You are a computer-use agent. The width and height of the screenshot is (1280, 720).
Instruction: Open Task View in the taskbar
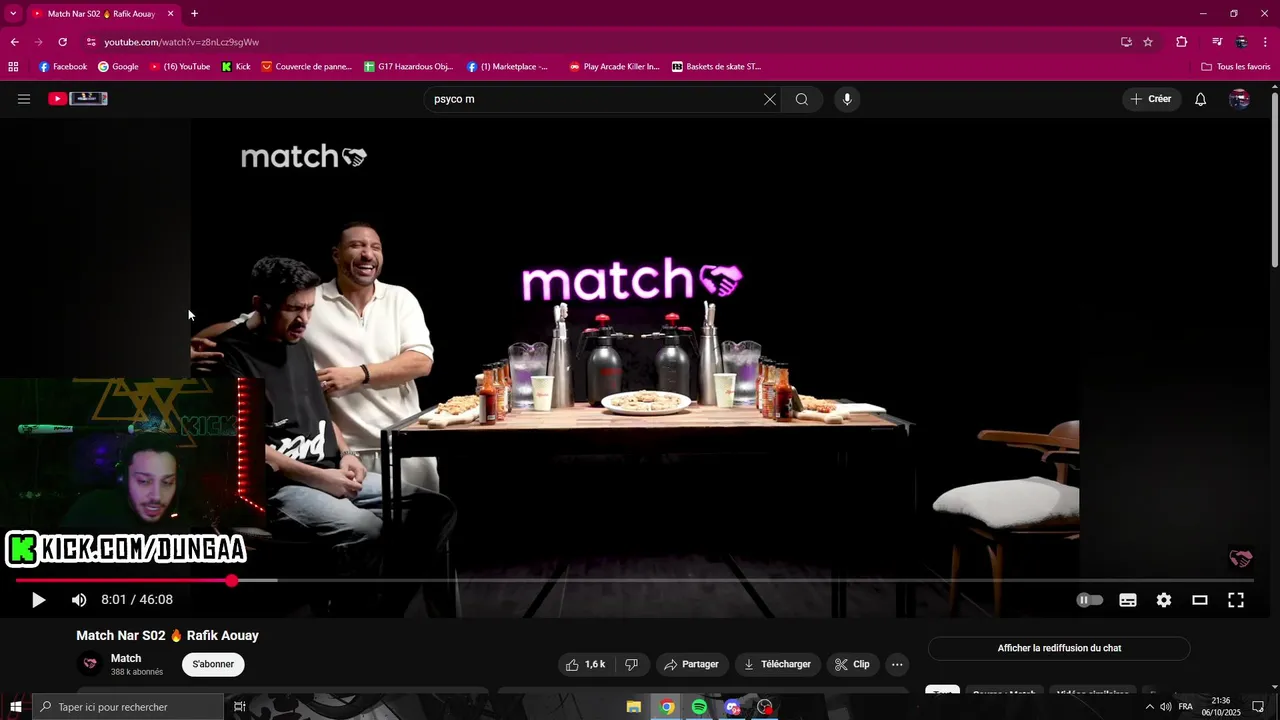coord(240,707)
